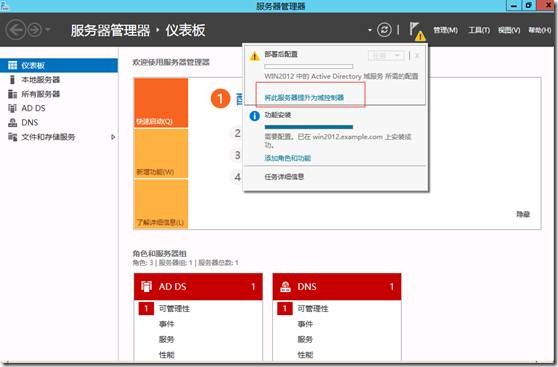This screenshot has height=367, width=558.
Task: Open navigation history dropdown beside forward arrow
Action: coord(48,30)
